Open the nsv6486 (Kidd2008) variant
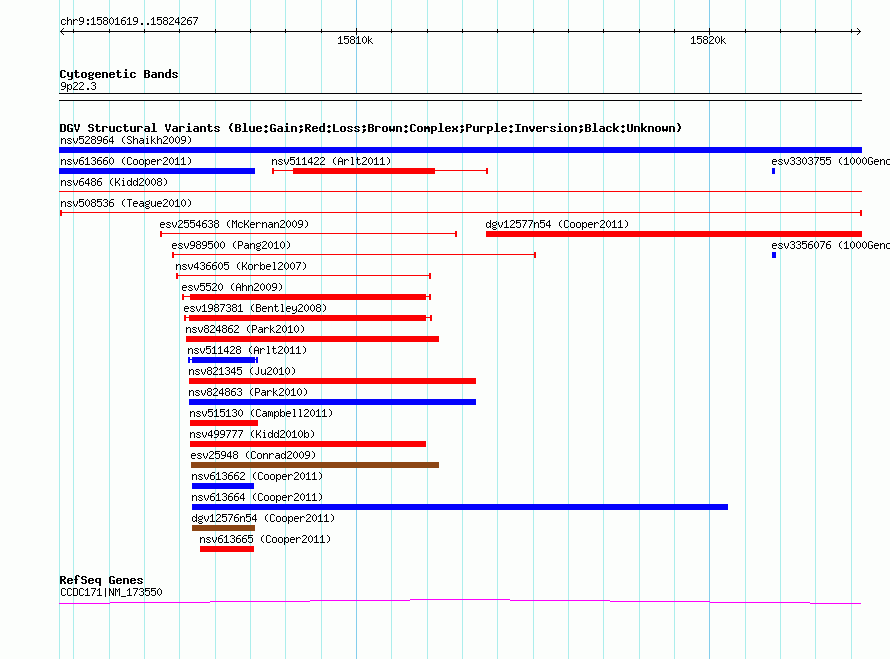Screen dimensions: 890x659 [x=114, y=182]
